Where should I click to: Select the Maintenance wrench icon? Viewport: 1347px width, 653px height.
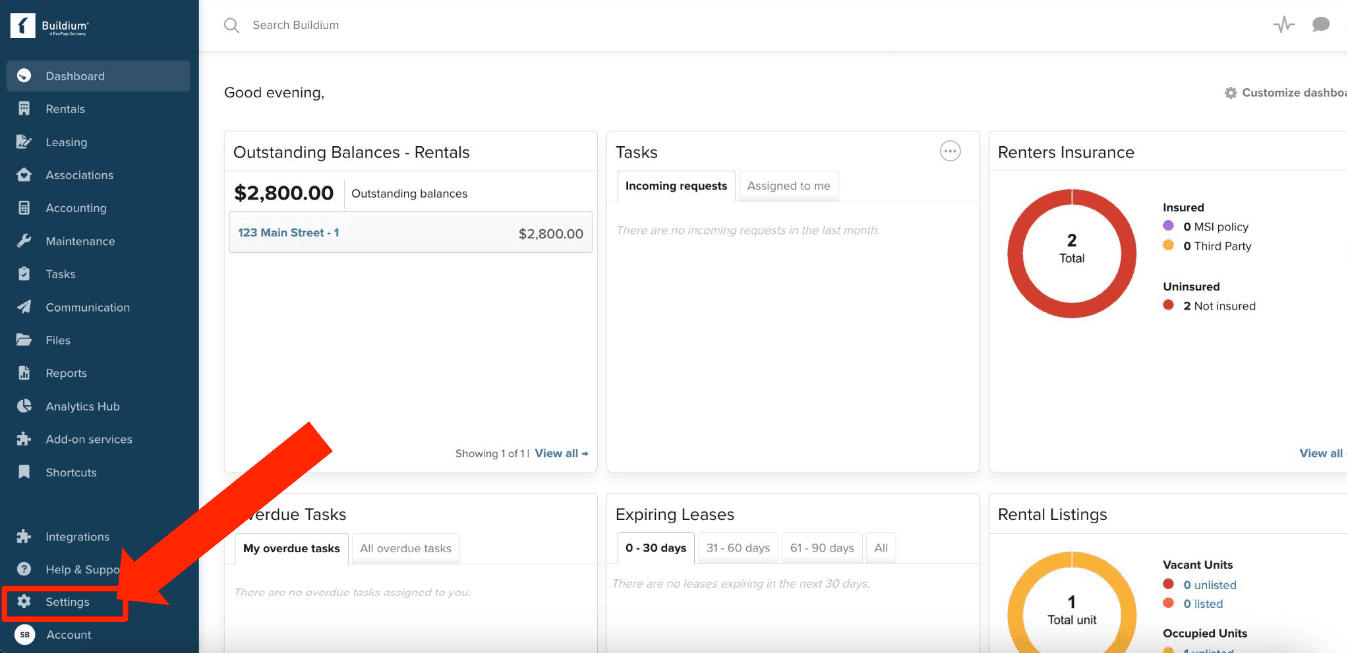(24, 241)
